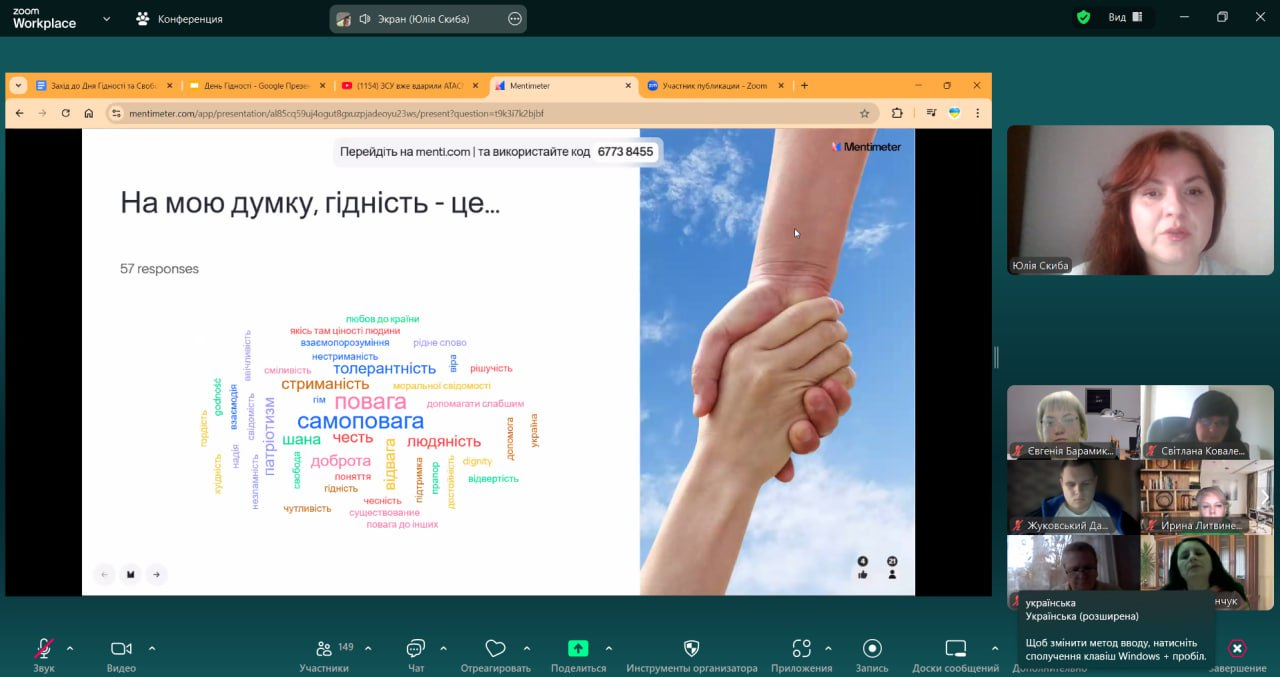Go to the previous Mentimeter slide
Image resolution: width=1280 pixels, height=677 pixels.
105,574
